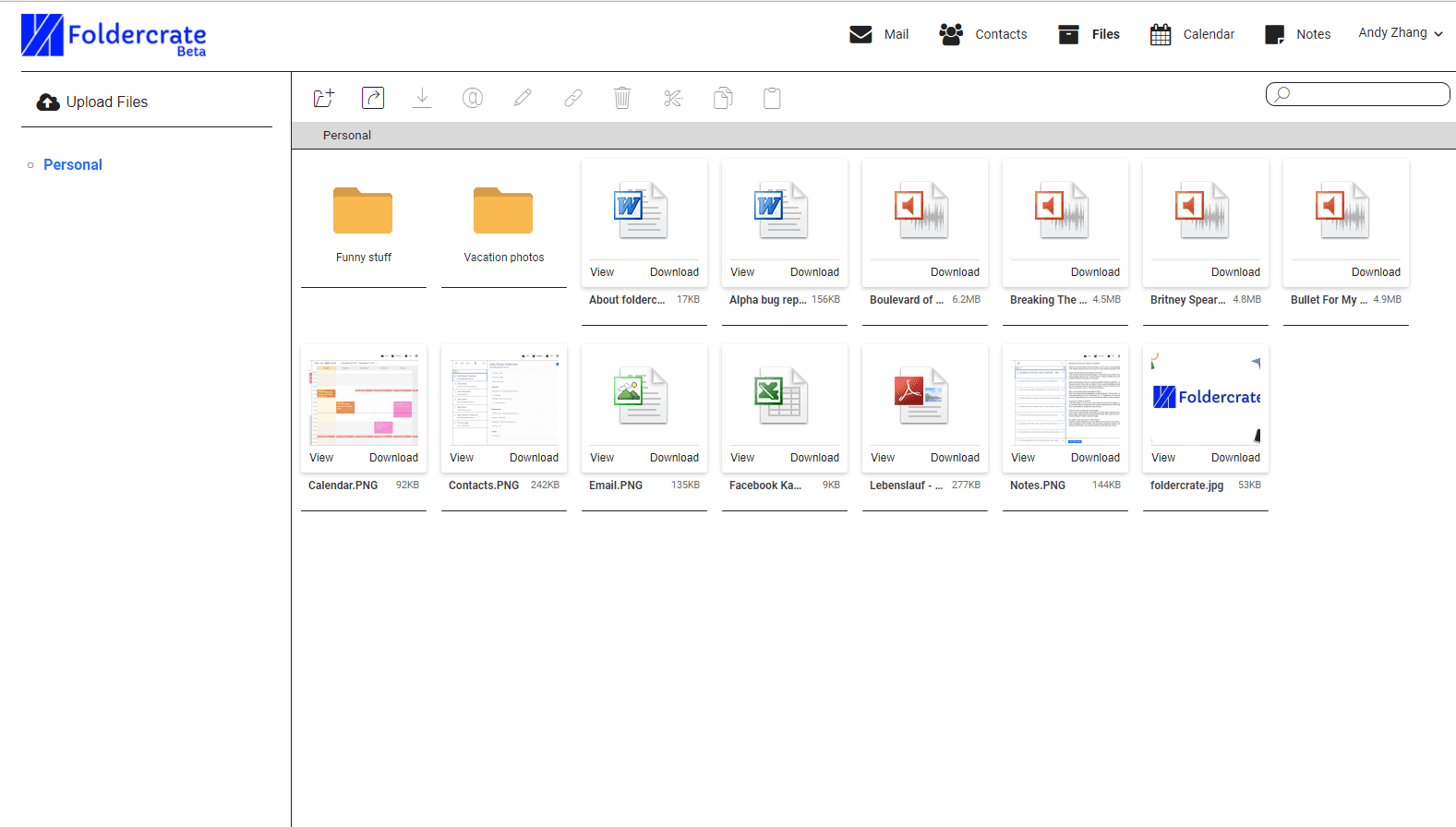Open the Andy Zhang user dropdown
This screenshot has height=827, width=1456.
pyautogui.click(x=1400, y=33)
